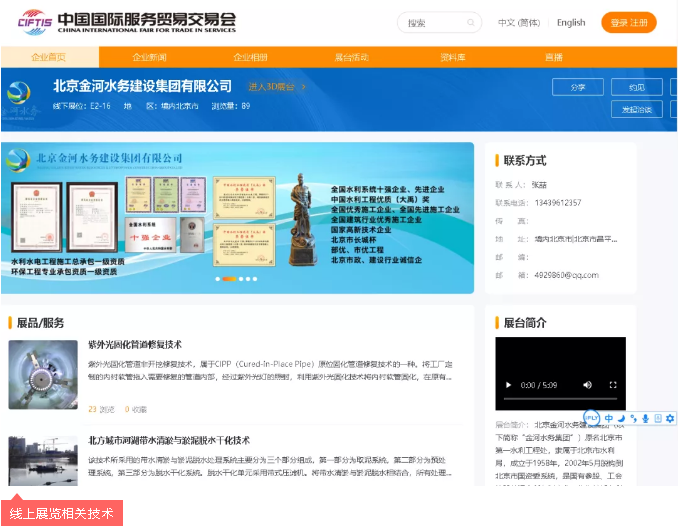Click the 联系方式 section heading
This screenshot has height=527, width=680.
coord(525,160)
